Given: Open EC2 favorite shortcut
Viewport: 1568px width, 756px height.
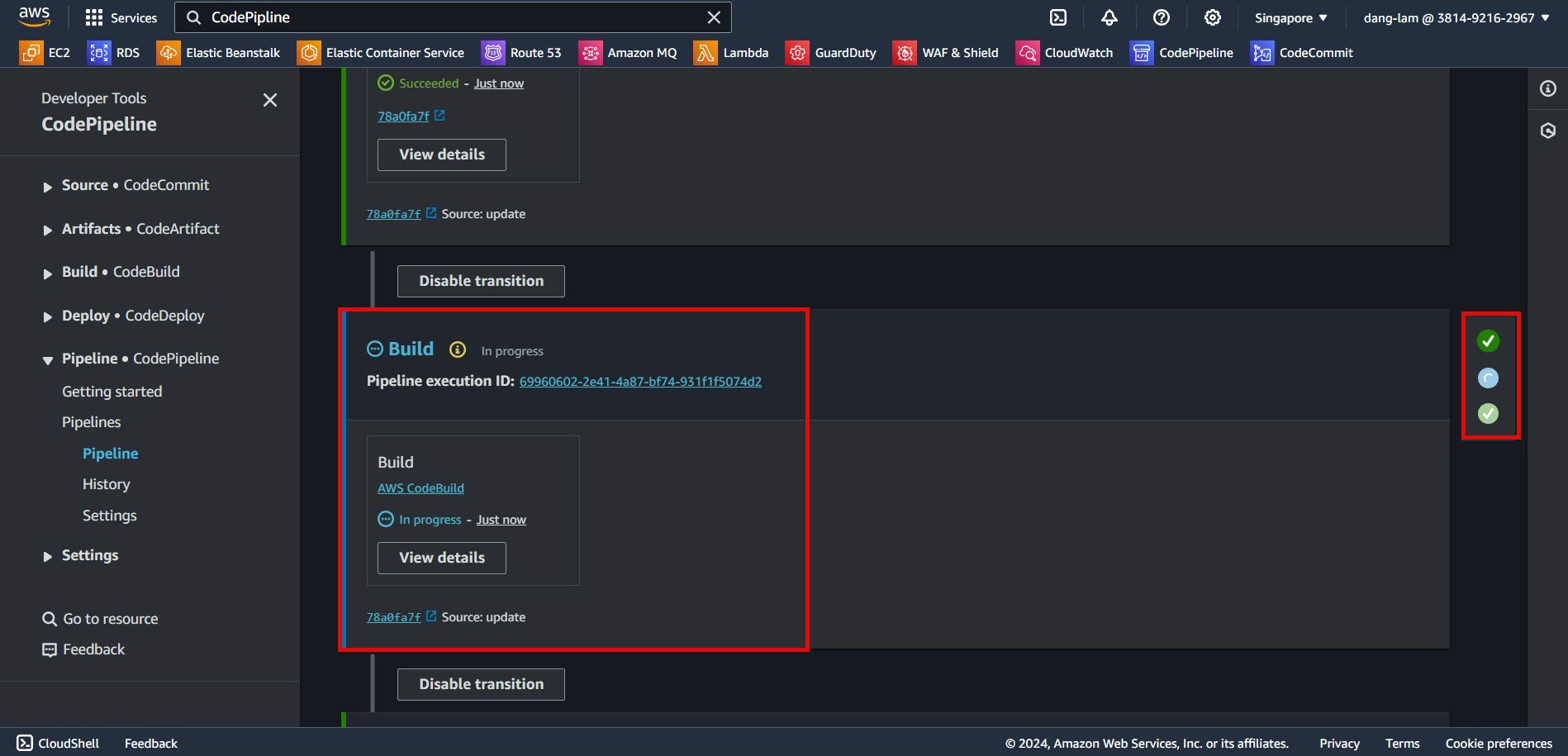Looking at the screenshot, I should point(45,53).
